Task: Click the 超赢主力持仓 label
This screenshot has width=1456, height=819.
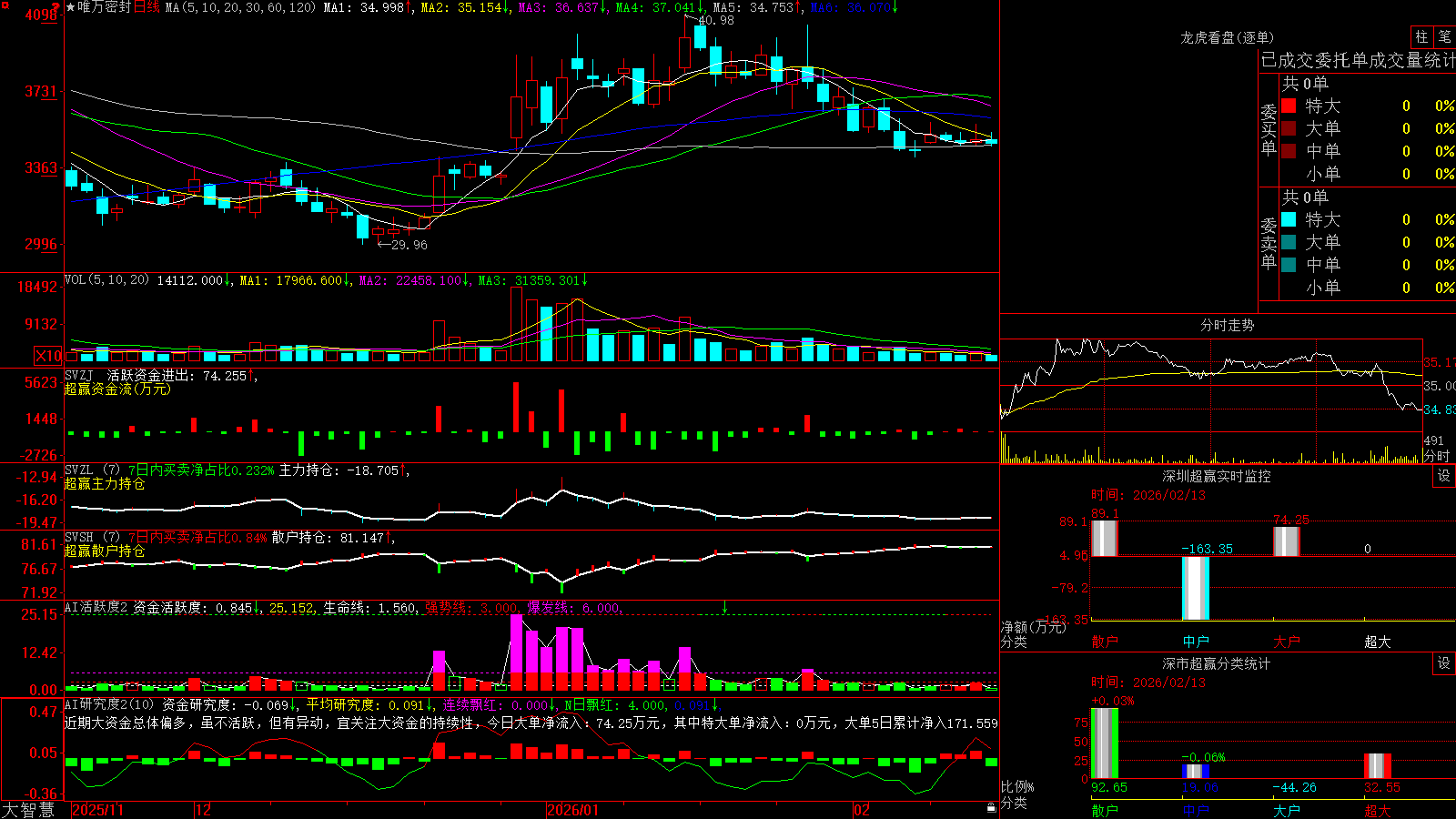Action: coord(105,483)
